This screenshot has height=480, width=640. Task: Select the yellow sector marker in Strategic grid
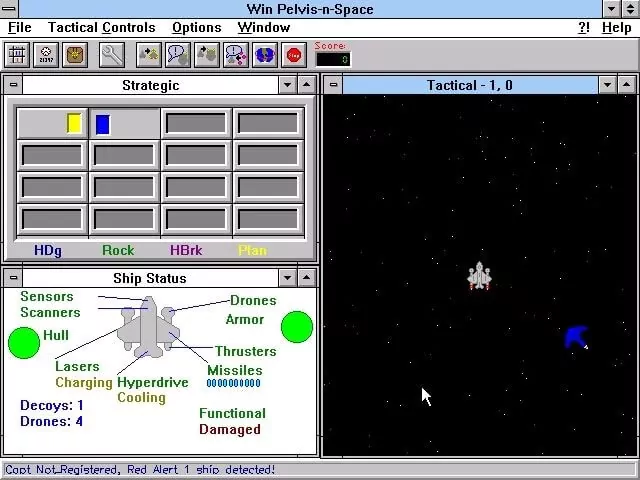[74, 123]
